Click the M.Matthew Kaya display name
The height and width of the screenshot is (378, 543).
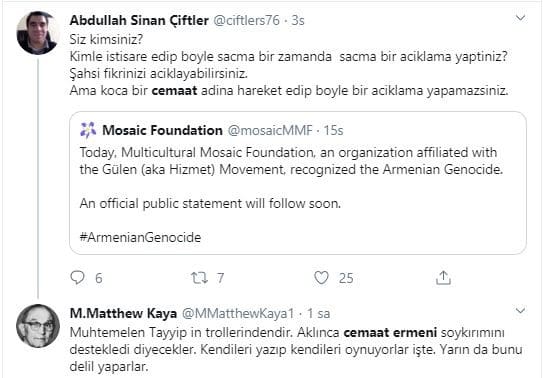coord(123,313)
